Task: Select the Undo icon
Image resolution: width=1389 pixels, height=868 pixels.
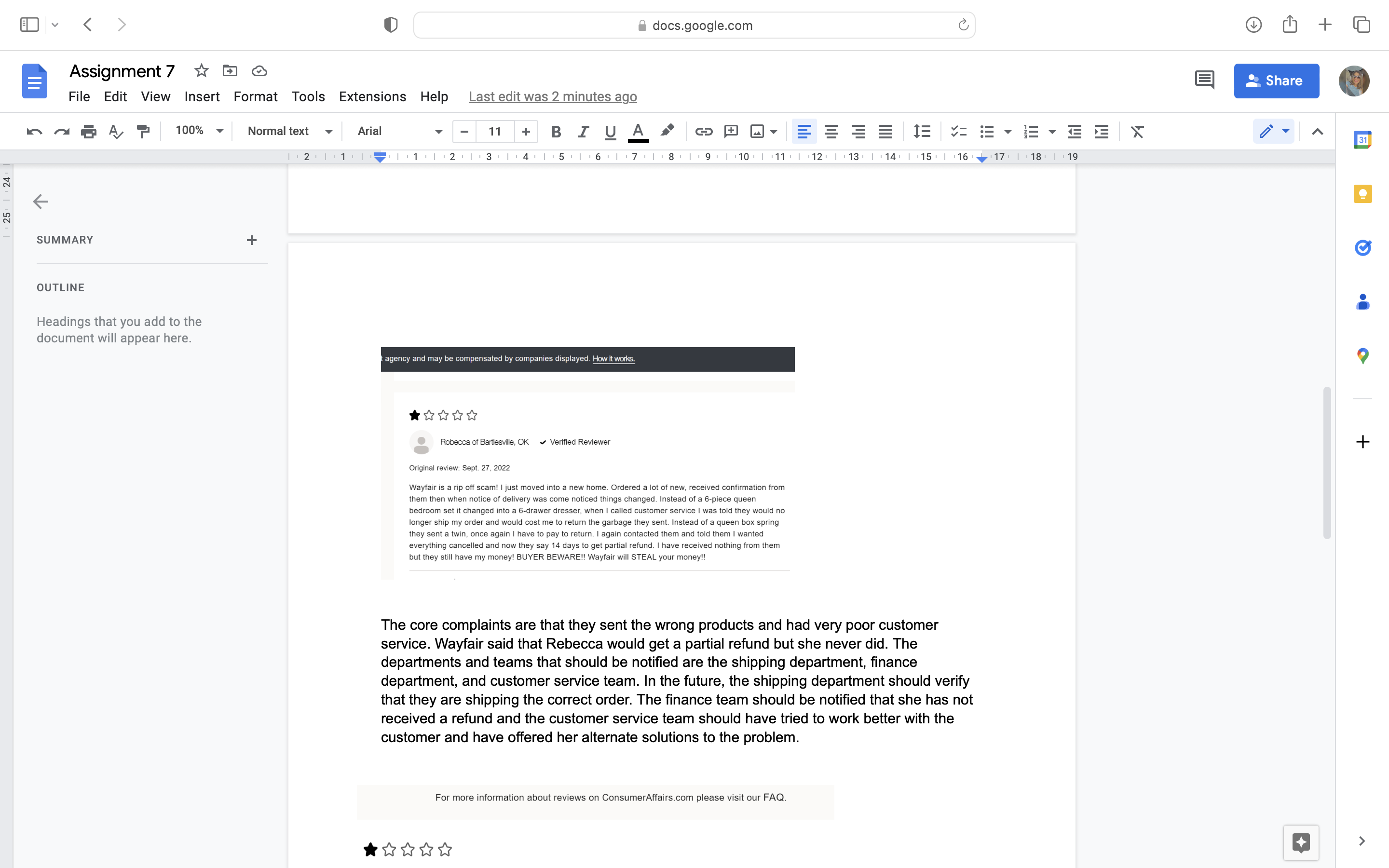Action: click(34, 132)
